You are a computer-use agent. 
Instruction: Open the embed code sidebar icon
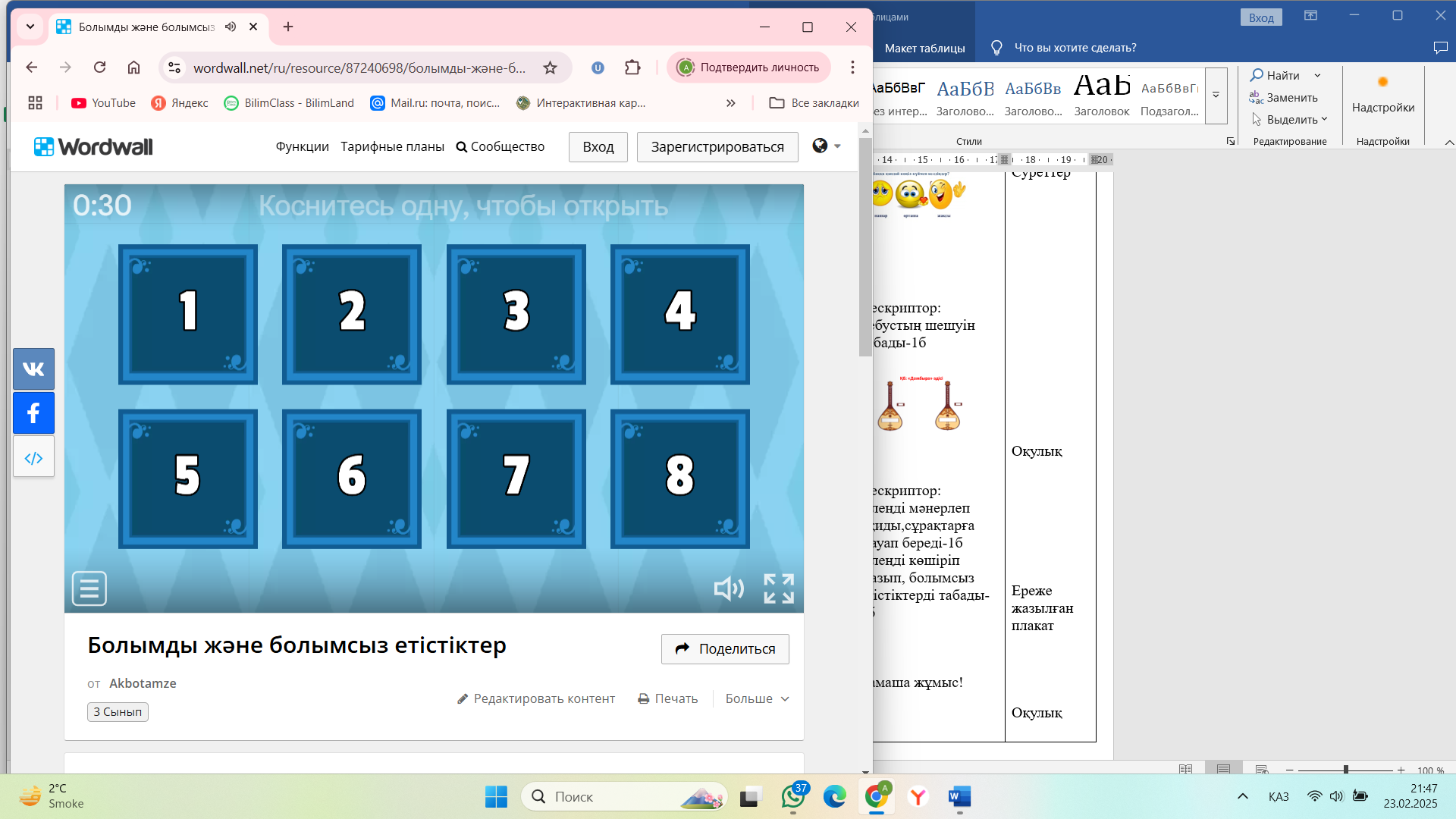click(33, 457)
